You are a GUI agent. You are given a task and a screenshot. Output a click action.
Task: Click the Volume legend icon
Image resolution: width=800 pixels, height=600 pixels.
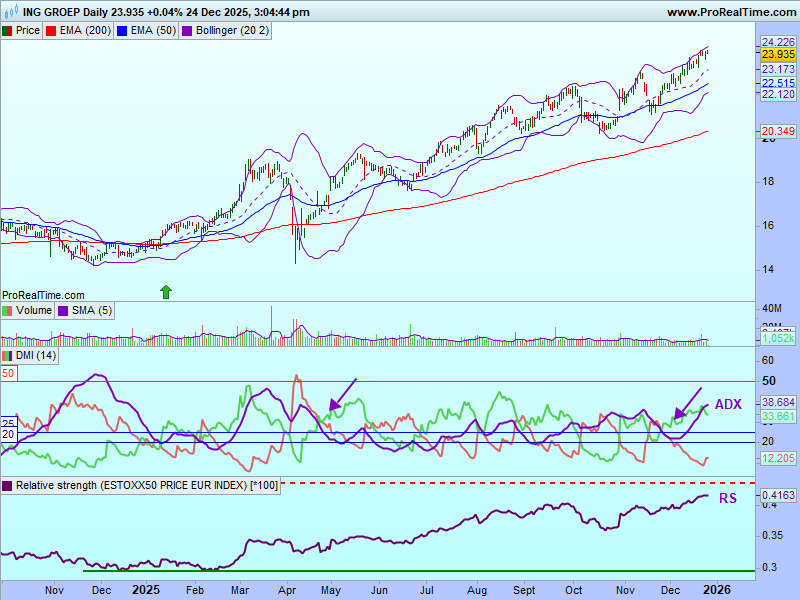(x=8, y=311)
